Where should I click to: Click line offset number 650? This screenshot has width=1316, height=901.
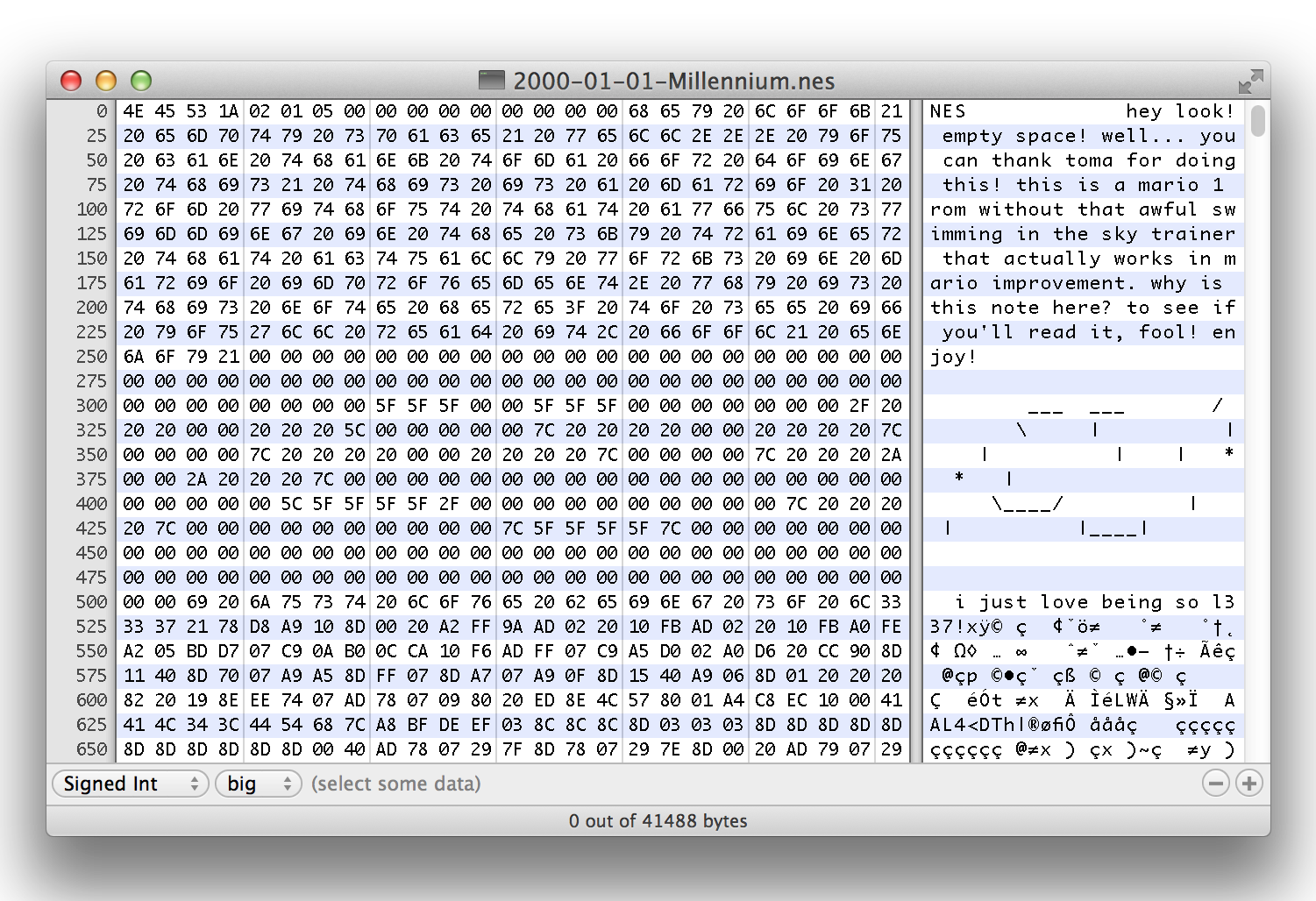coord(92,749)
